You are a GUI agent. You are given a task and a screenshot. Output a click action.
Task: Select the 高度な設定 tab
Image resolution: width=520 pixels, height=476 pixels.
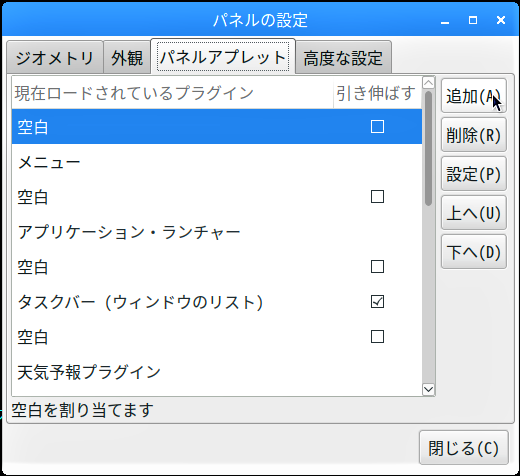(x=343, y=57)
